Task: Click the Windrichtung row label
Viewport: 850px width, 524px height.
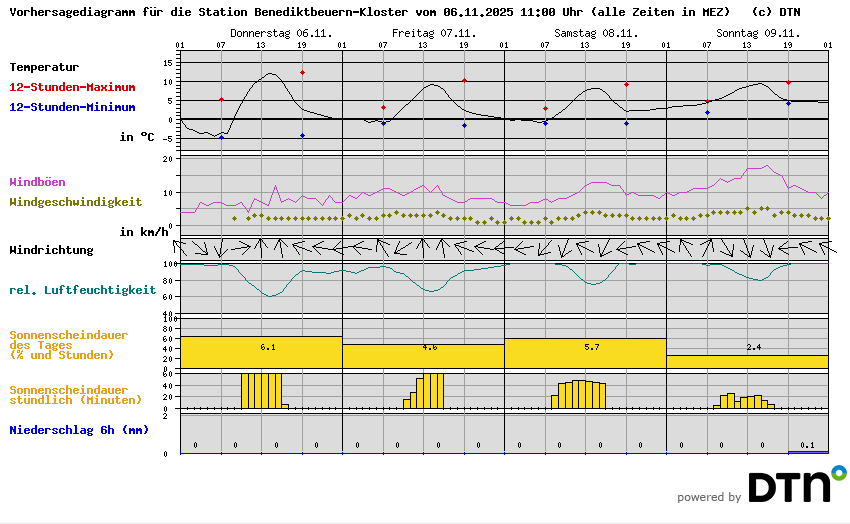Action: (x=51, y=250)
